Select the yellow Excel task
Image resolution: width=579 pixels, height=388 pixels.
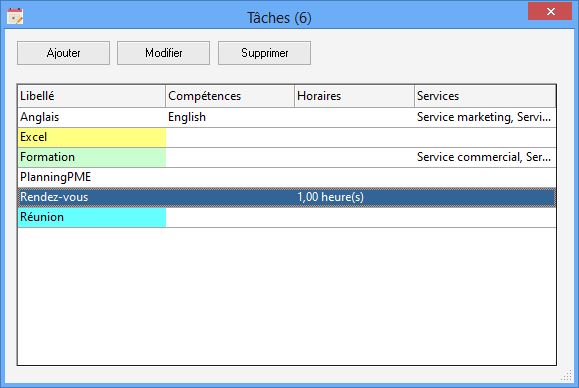pyautogui.click(x=92, y=137)
